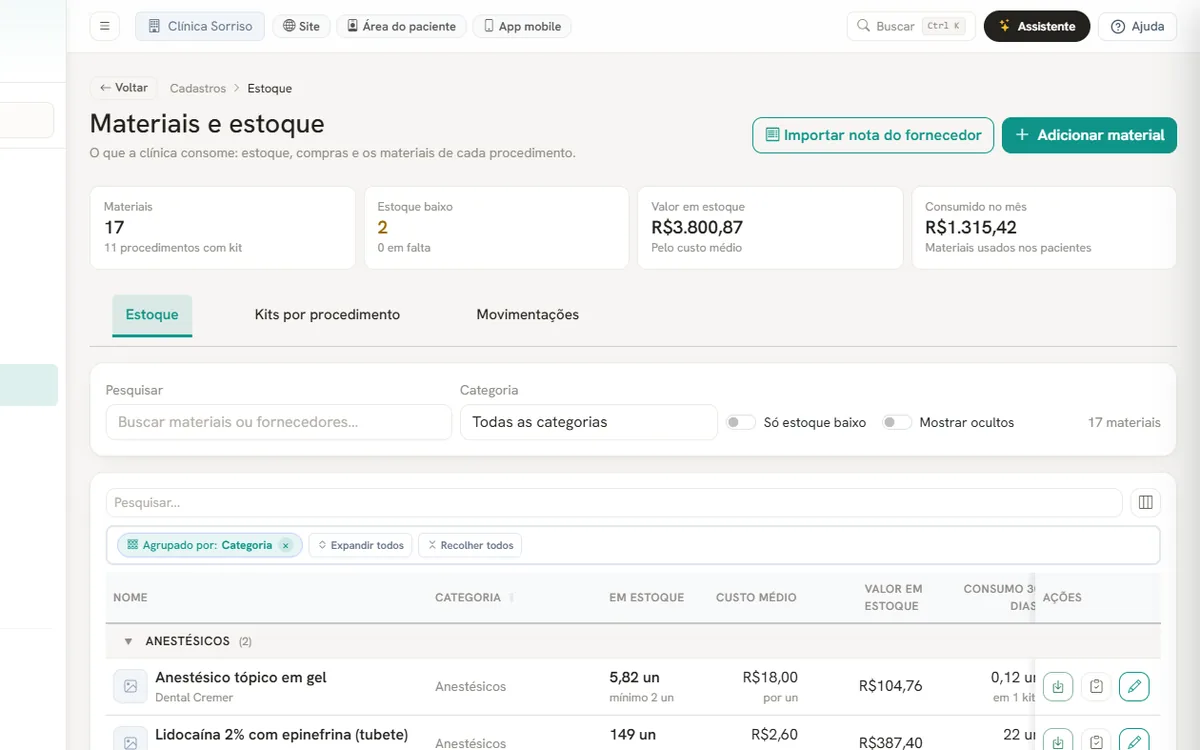Select the Estoque baixo summary card
Viewport: 1200px width, 750px height.
tap(496, 227)
